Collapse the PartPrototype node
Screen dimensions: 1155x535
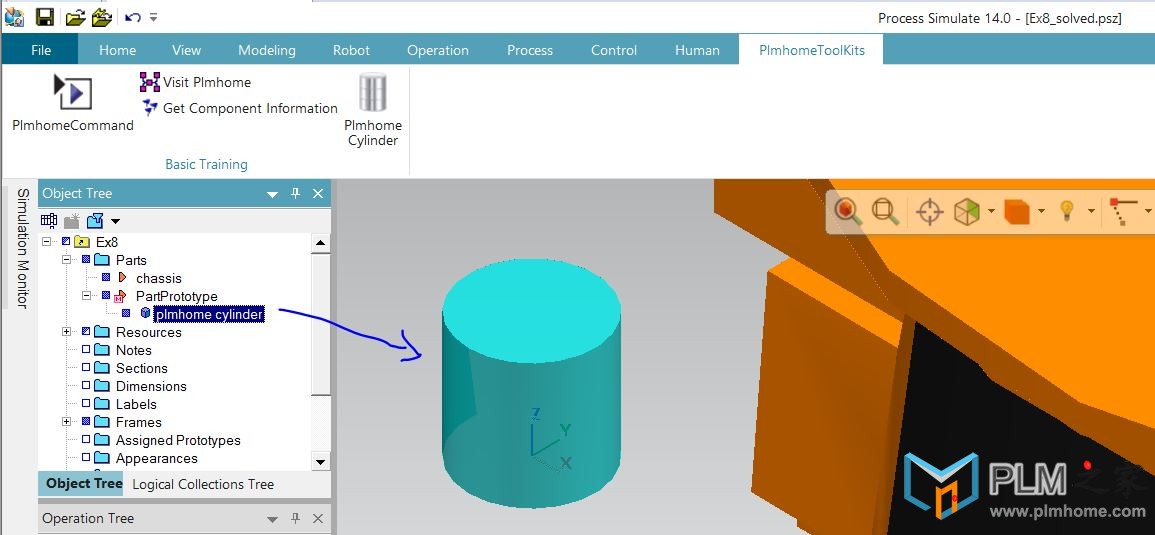click(x=86, y=296)
